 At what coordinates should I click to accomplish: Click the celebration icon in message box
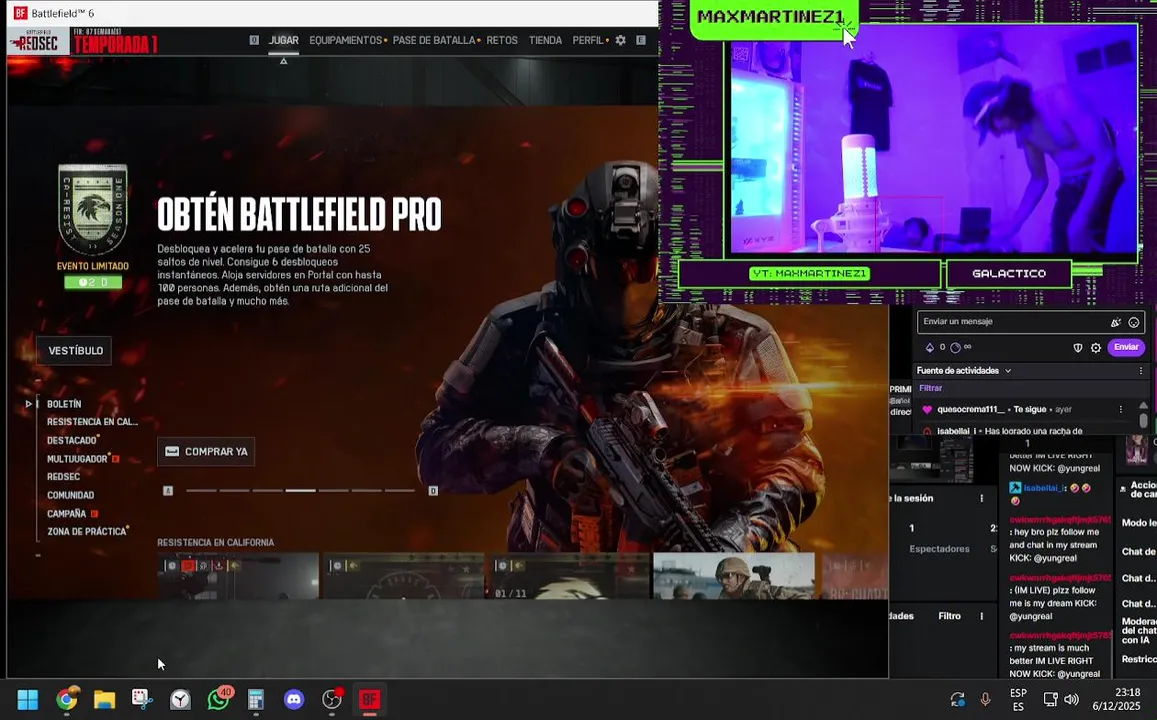point(1116,322)
